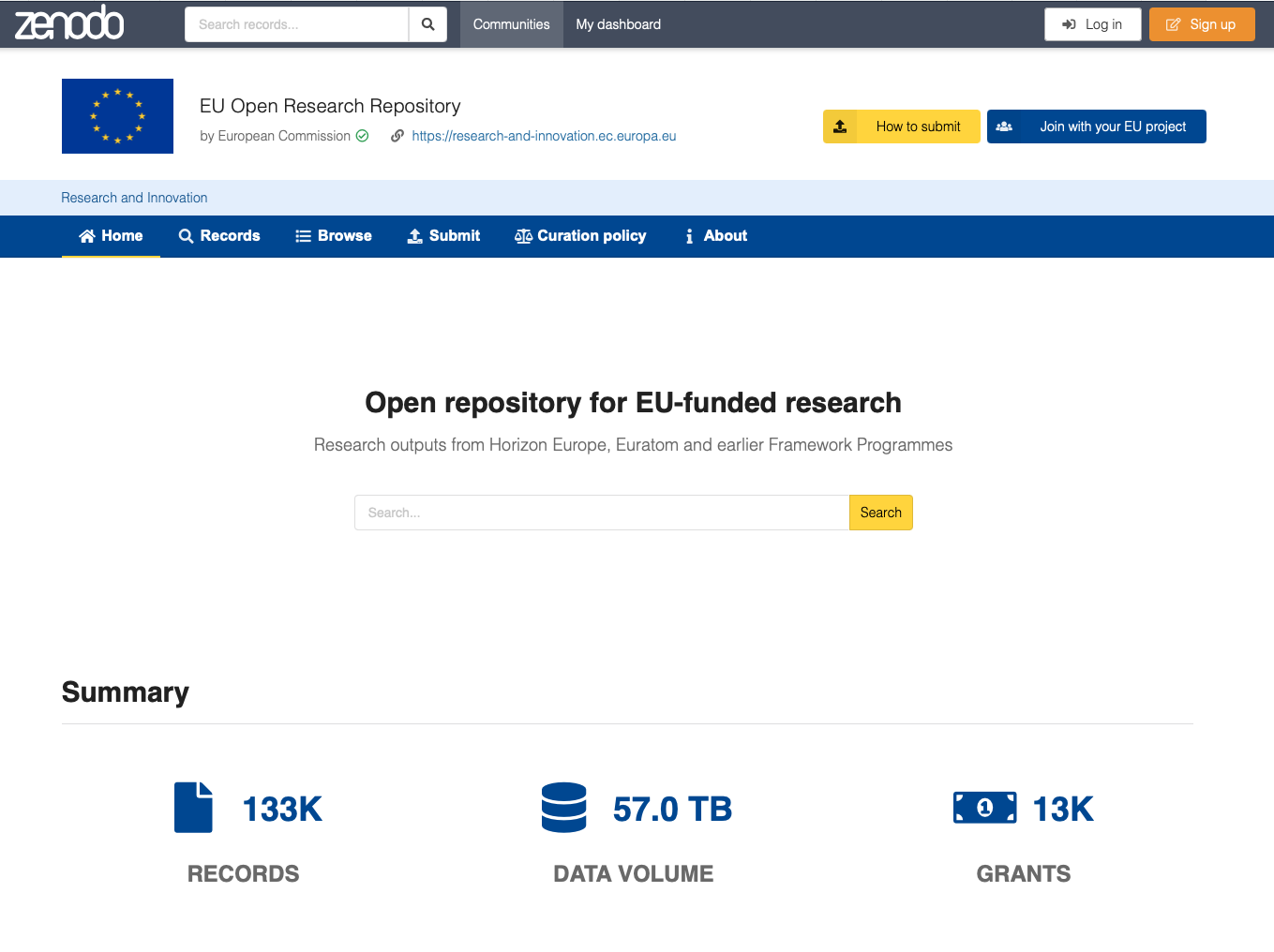Click the data volume database icon
The image size is (1274, 952).
(563, 808)
